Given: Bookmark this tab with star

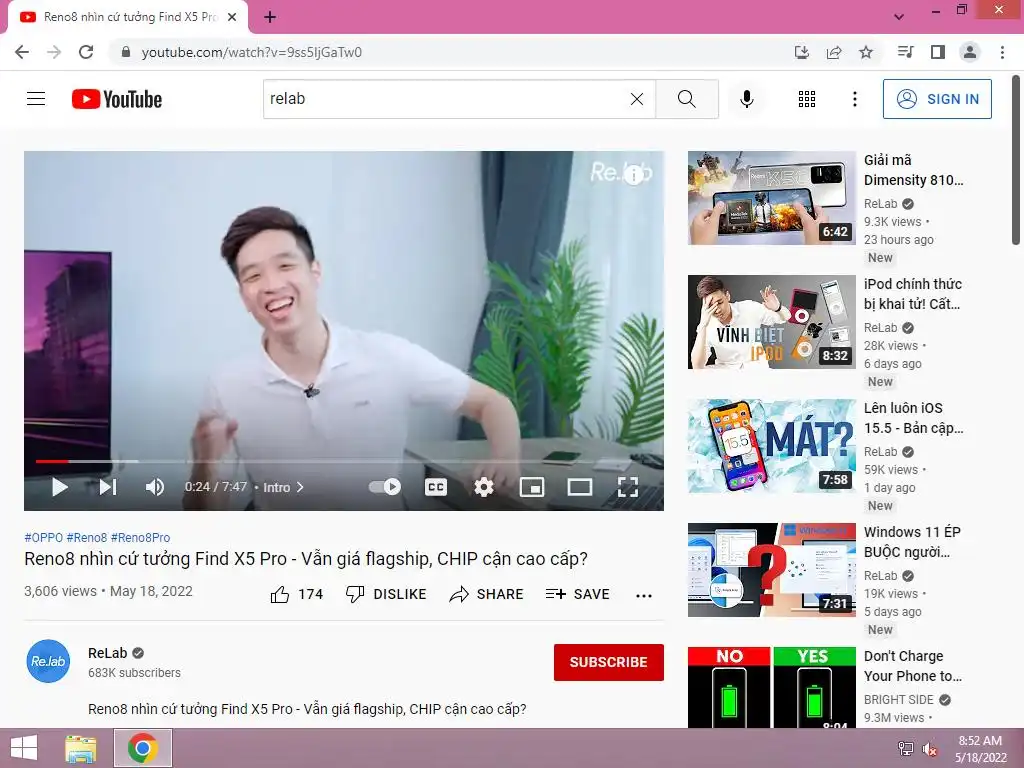Looking at the screenshot, I should pos(866,52).
